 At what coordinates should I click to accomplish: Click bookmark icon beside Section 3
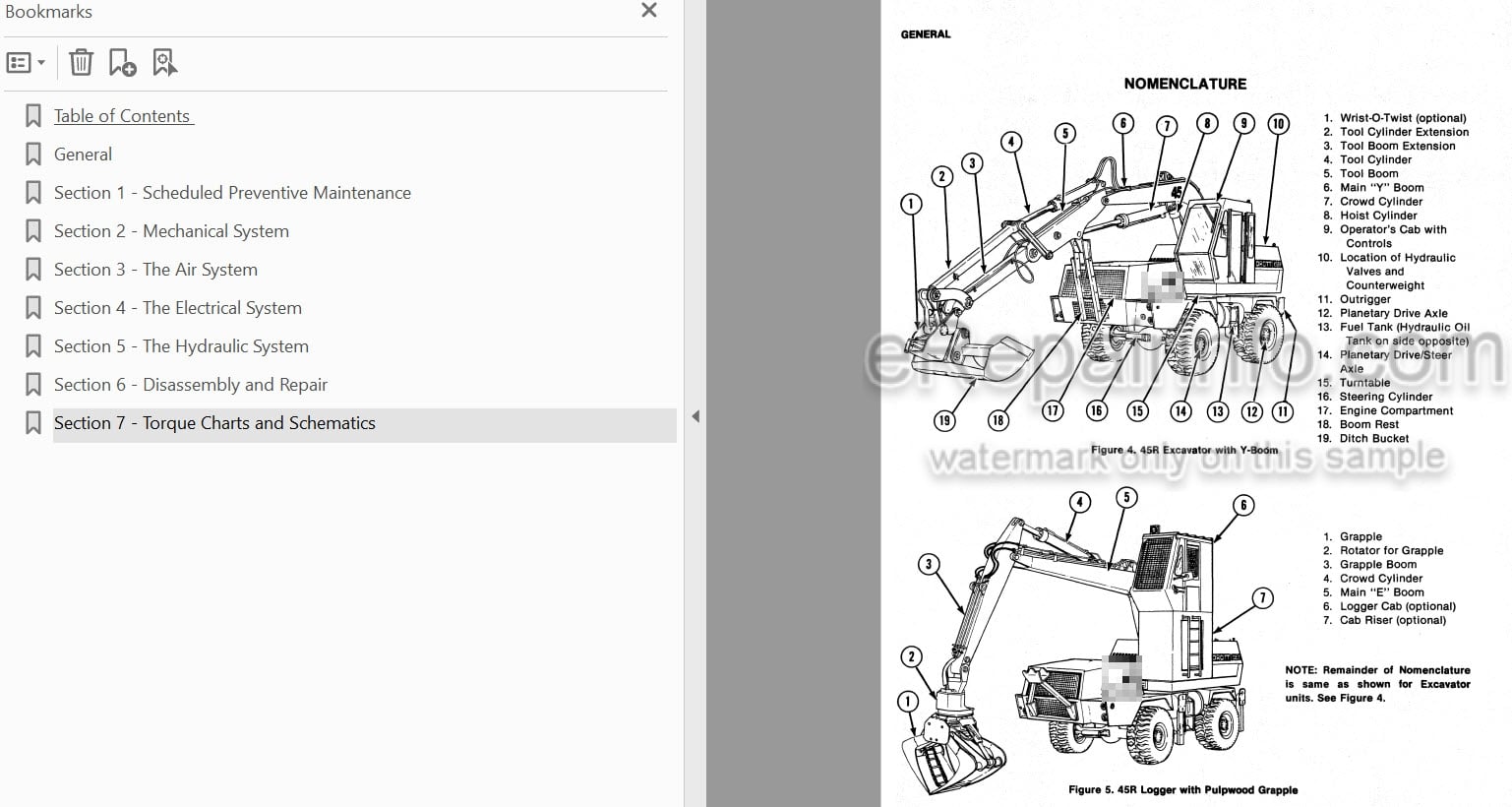pos(32,270)
